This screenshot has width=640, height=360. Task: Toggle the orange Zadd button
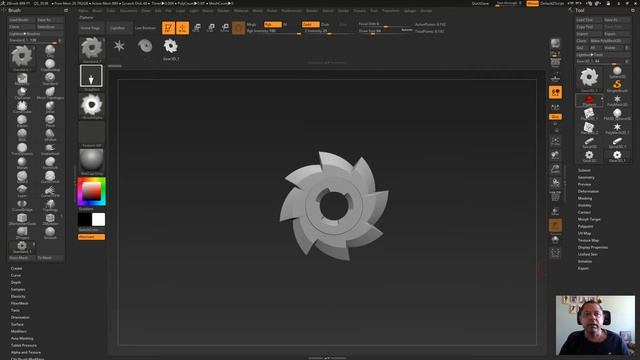(x=310, y=24)
